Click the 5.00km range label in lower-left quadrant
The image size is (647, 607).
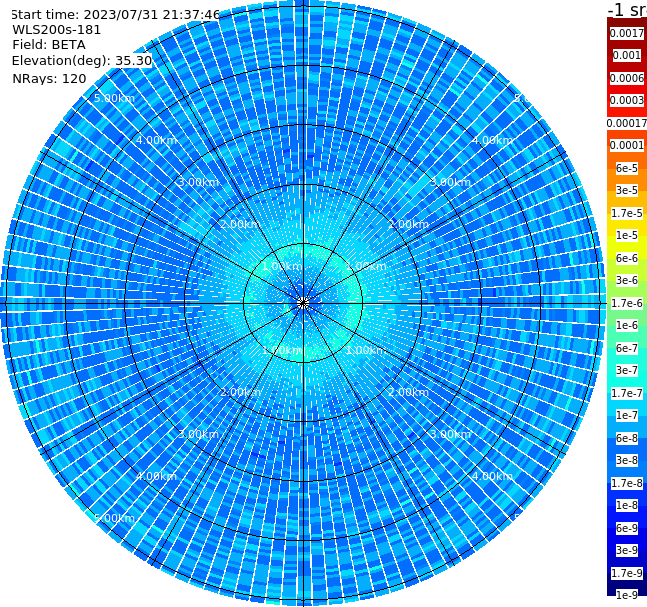[x=114, y=518]
